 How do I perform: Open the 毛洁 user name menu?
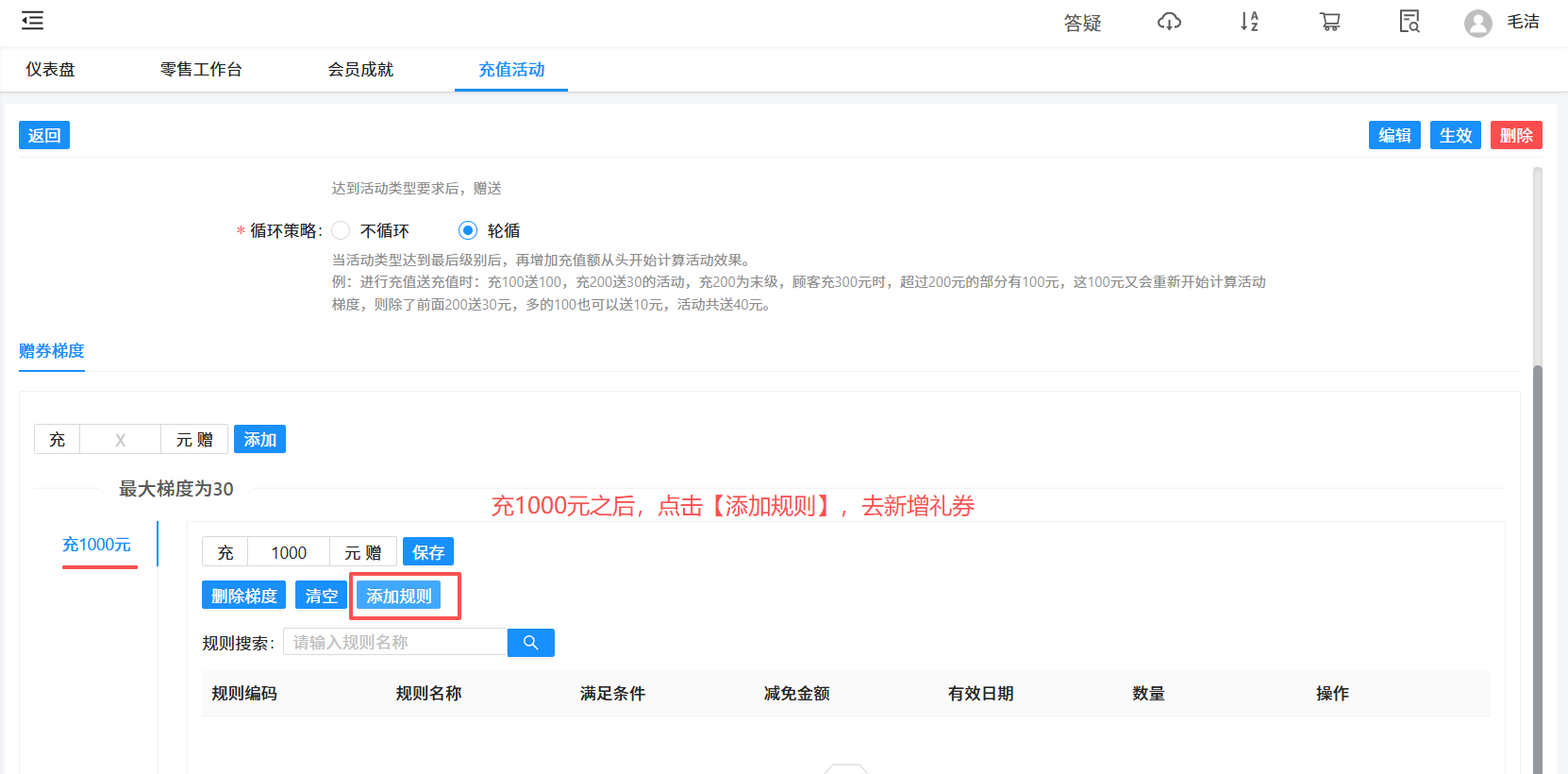tap(1523, 22)
